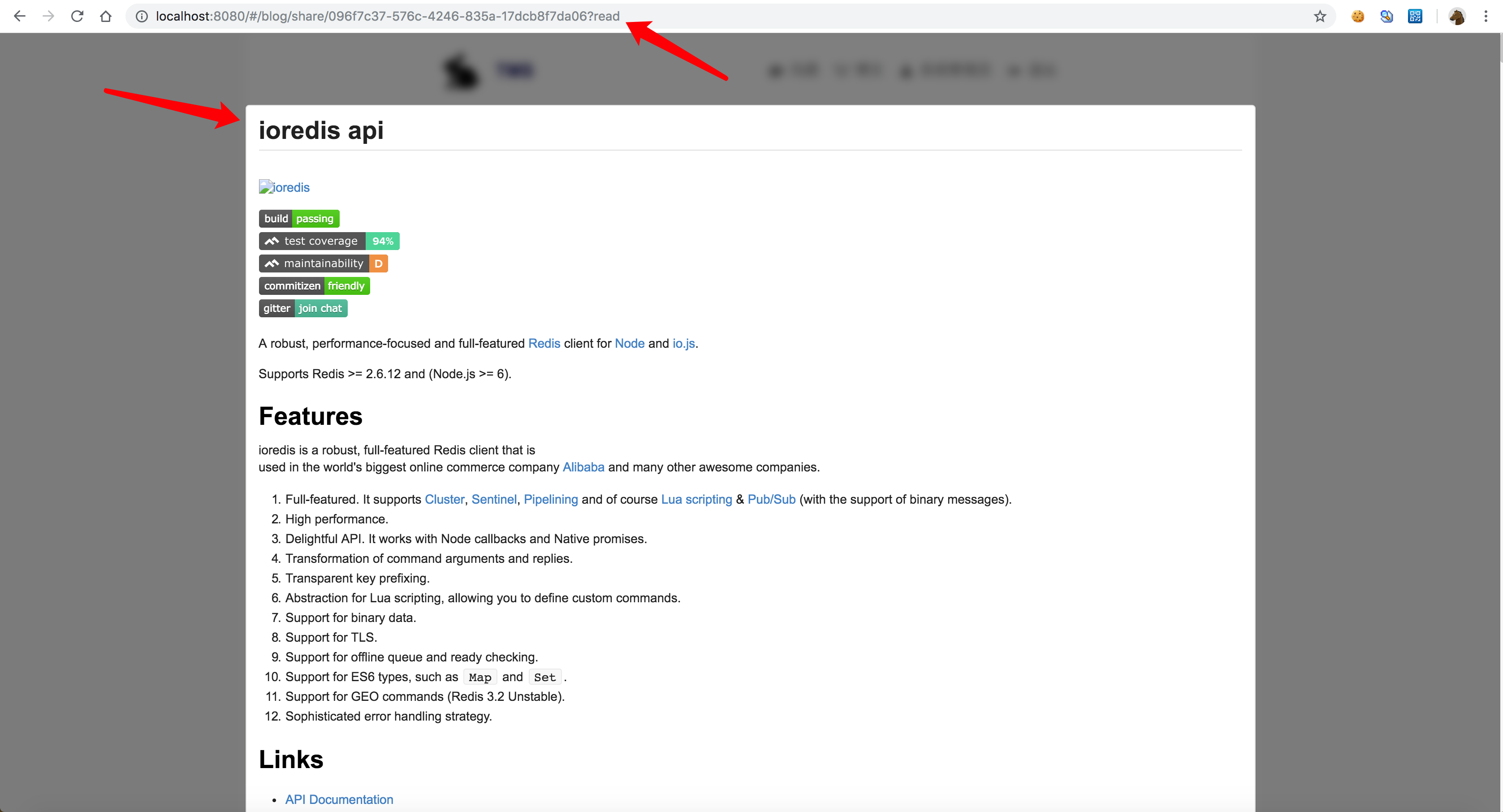Click the broken ioredis image link

(284, 187)
